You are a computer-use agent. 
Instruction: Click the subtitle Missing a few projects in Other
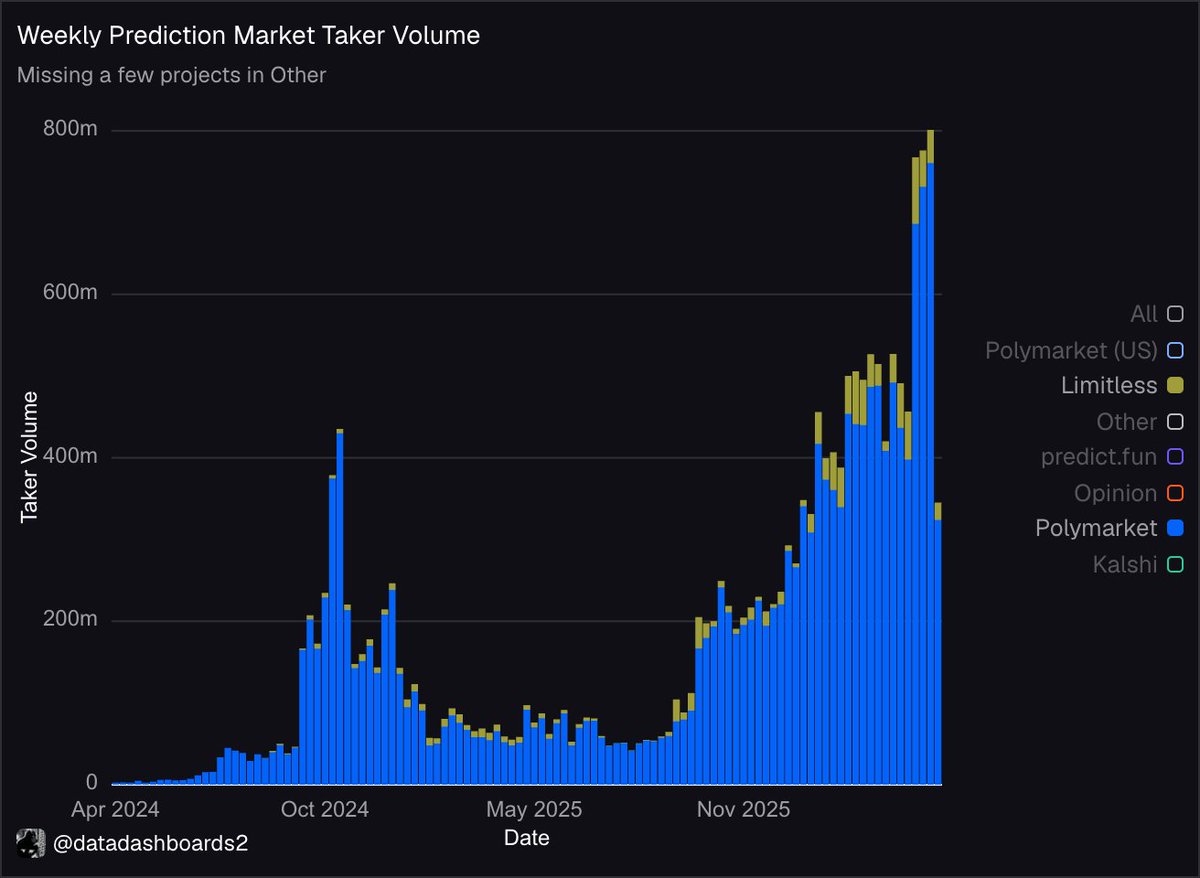point(171,75)
